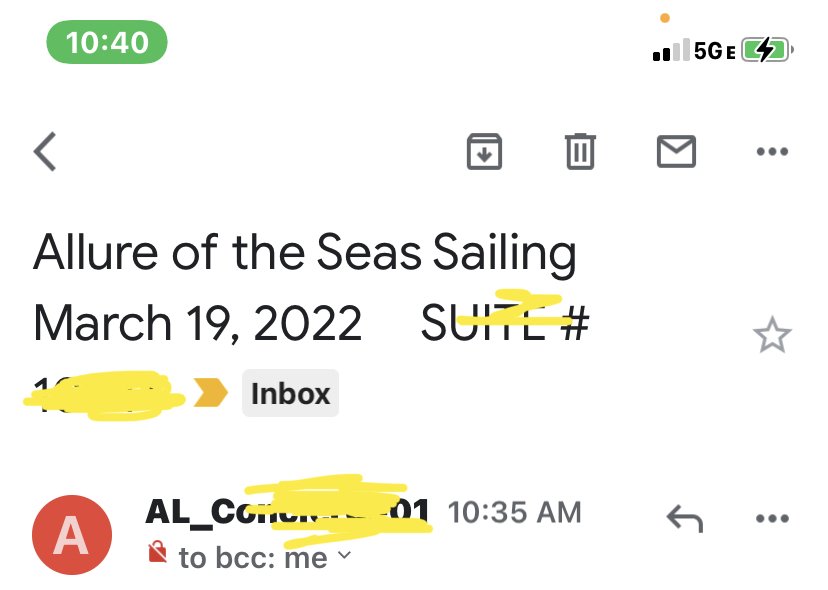Screen dimensions: 828x590
Task: Star the Allure of the Seas email
Action: point(772,335)
